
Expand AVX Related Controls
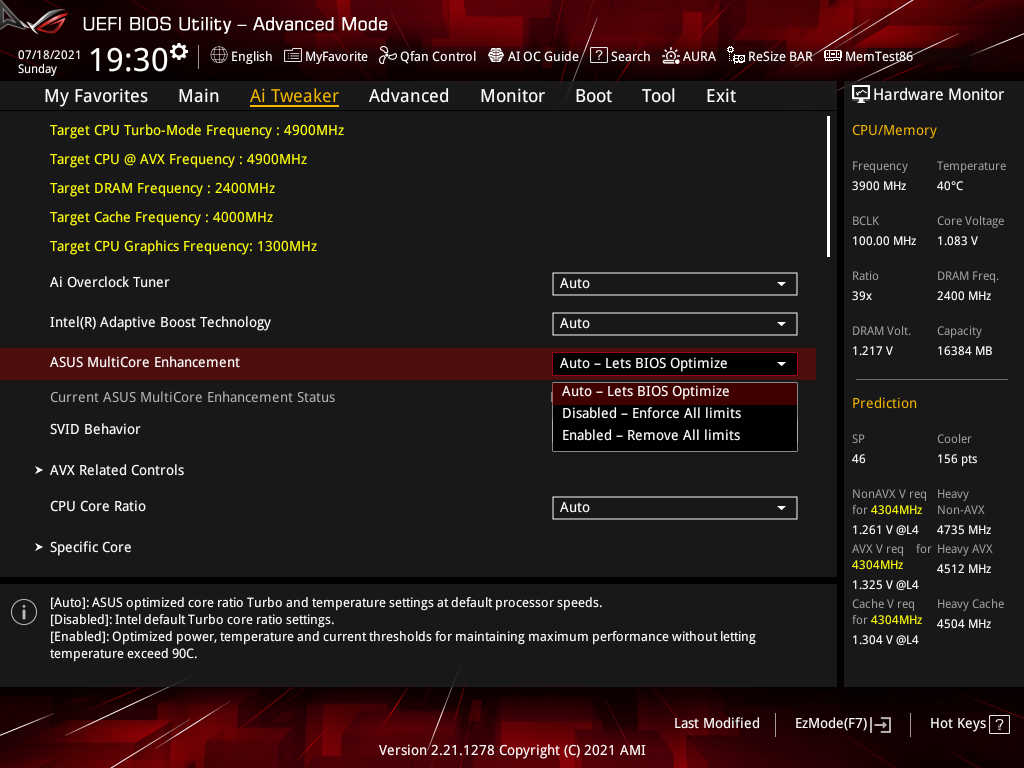(117, 470)
